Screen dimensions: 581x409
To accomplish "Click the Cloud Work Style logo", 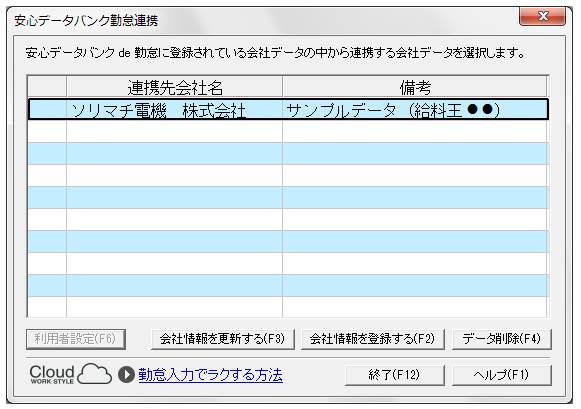I will coord(70,374).
